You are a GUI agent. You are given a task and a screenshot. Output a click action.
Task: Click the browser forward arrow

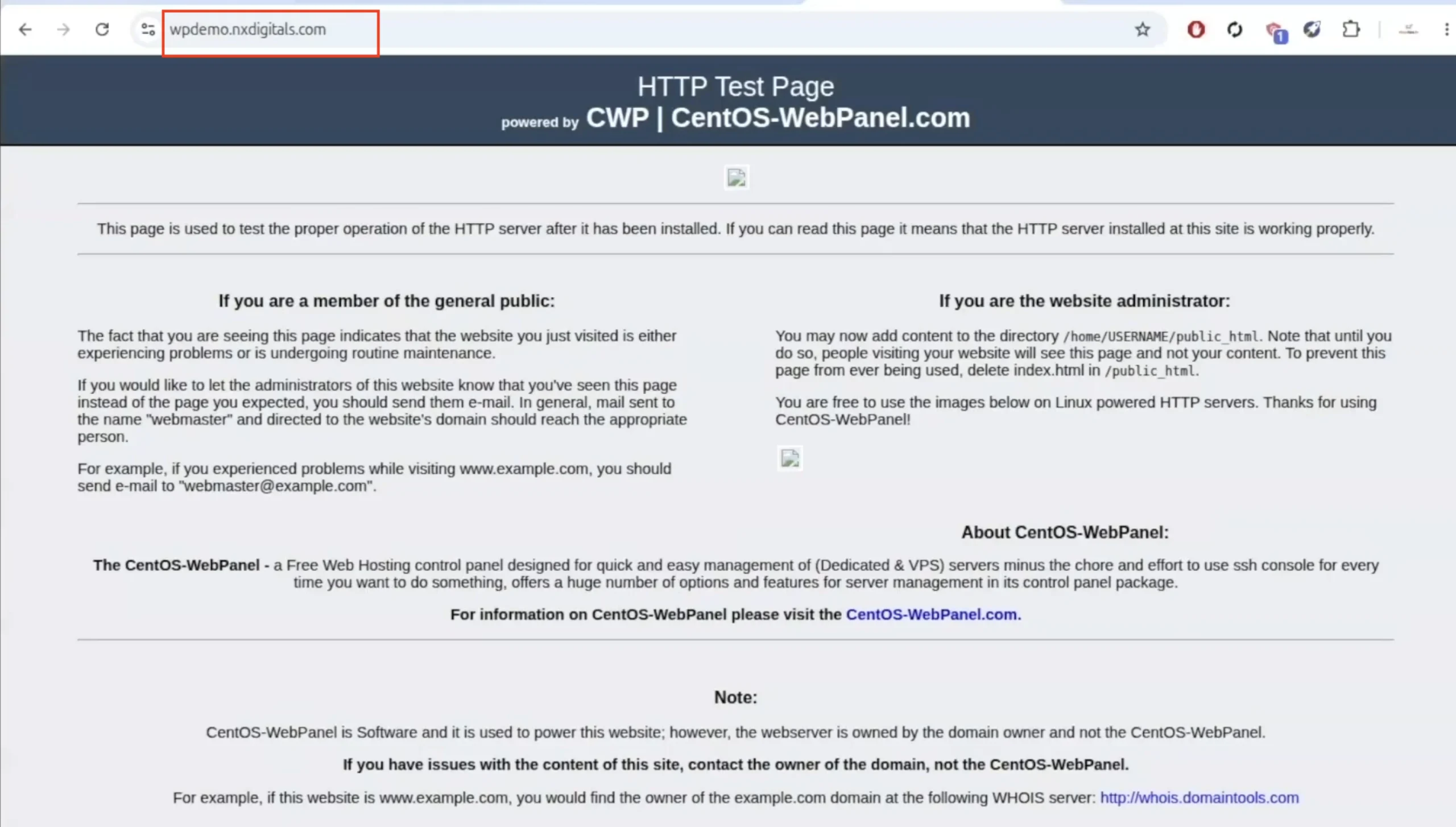(63, 29)
